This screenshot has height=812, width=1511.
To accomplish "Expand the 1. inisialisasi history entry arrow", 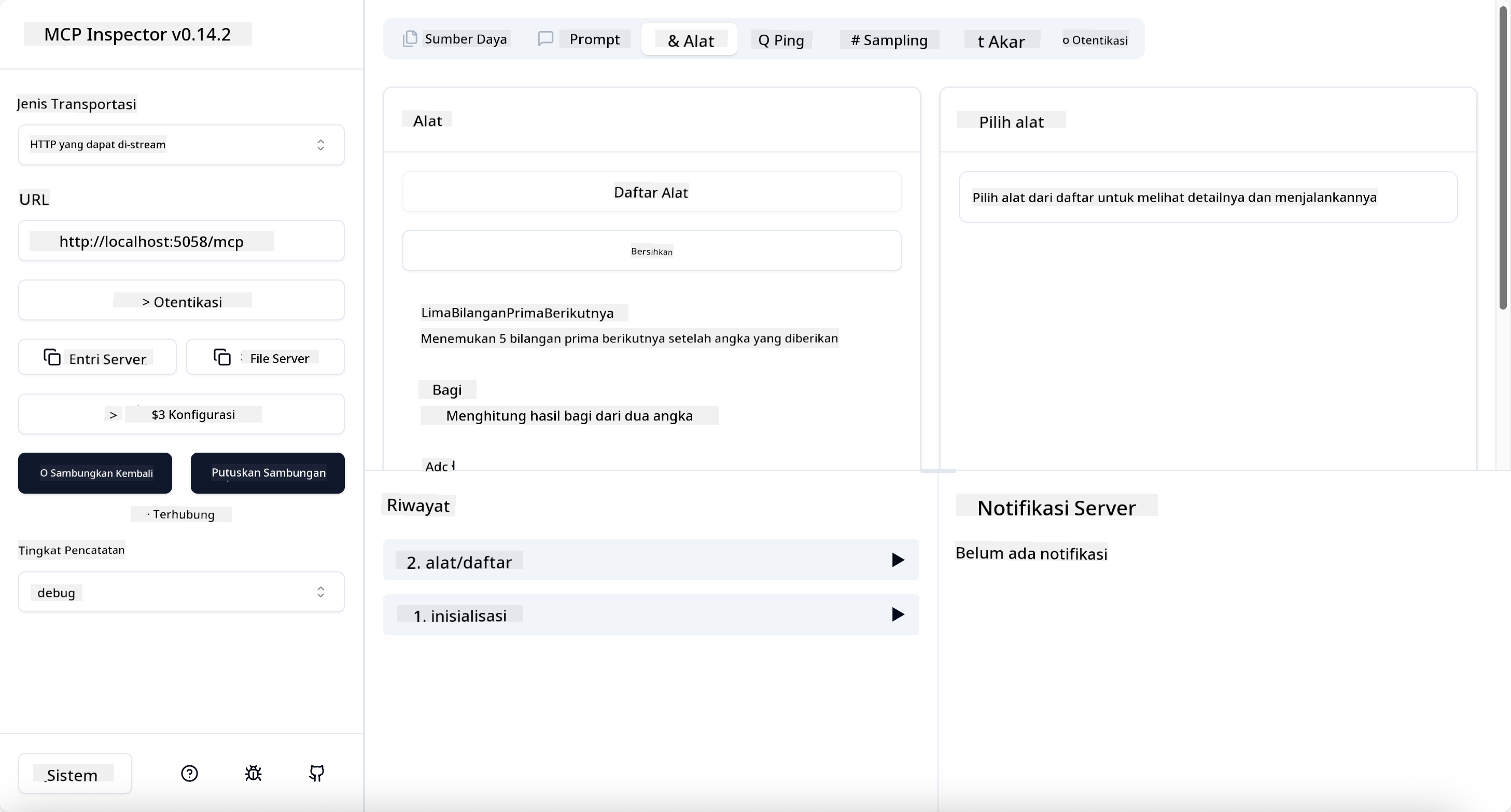I will coord(897,614).
